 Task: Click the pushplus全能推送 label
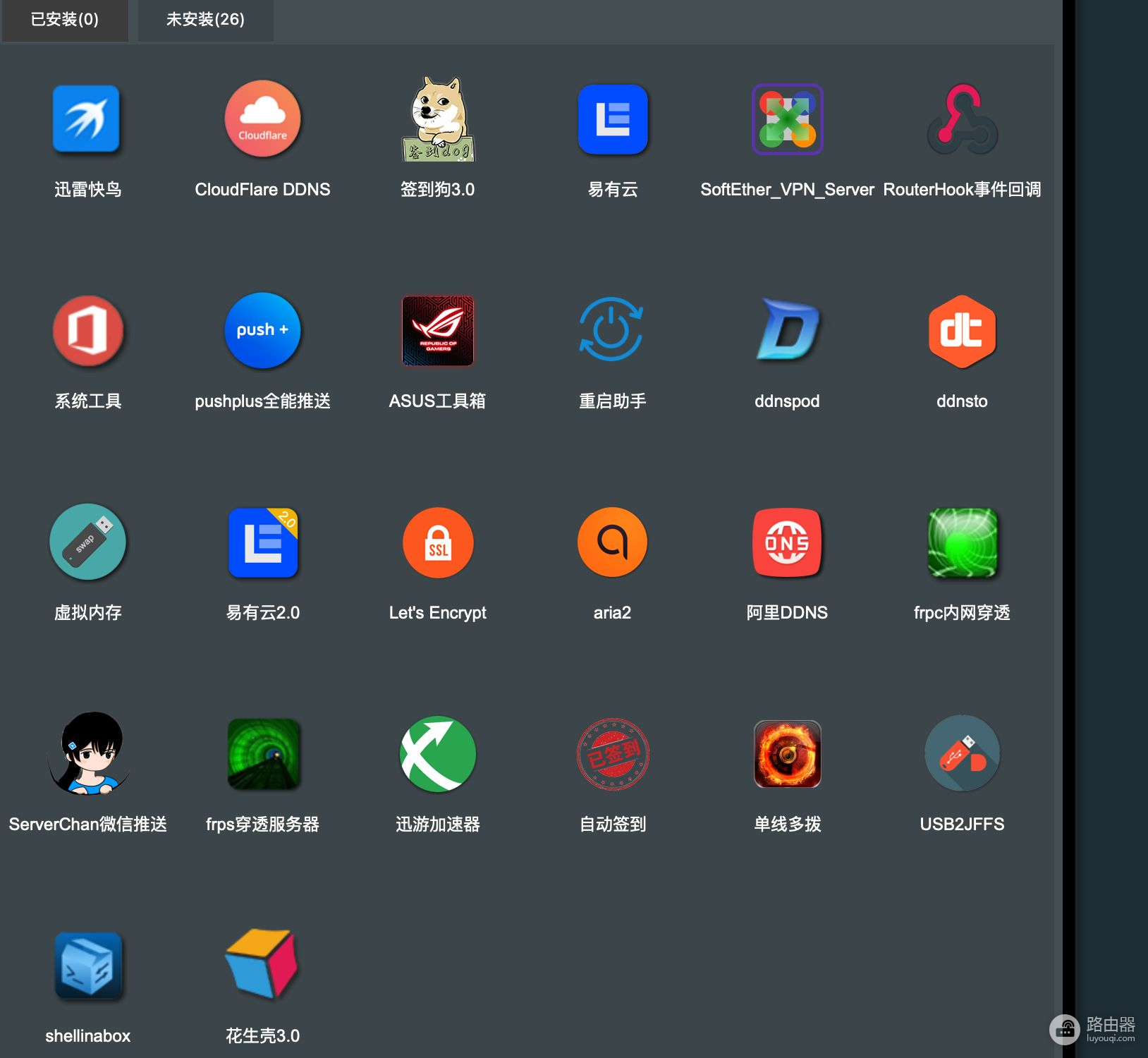point(262,401)
